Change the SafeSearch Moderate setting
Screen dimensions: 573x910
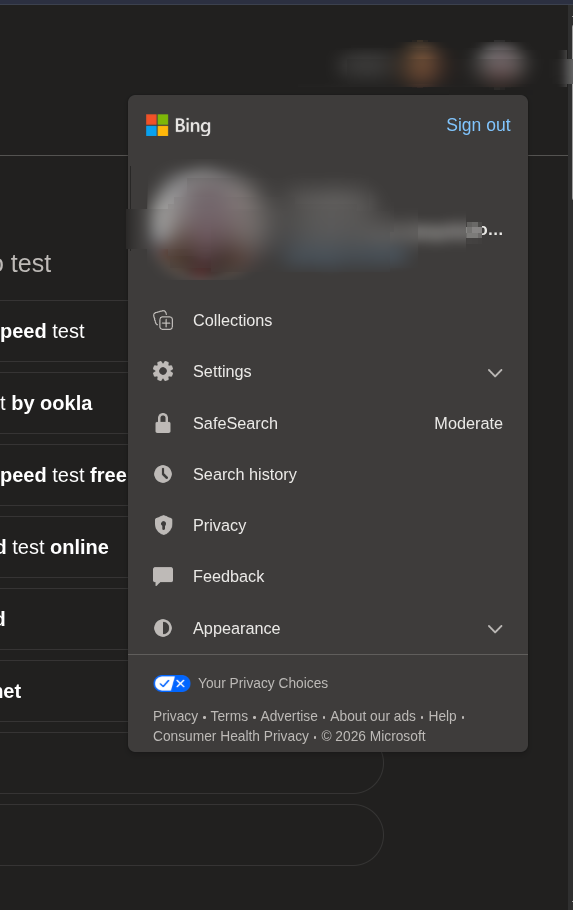point(469,423)
